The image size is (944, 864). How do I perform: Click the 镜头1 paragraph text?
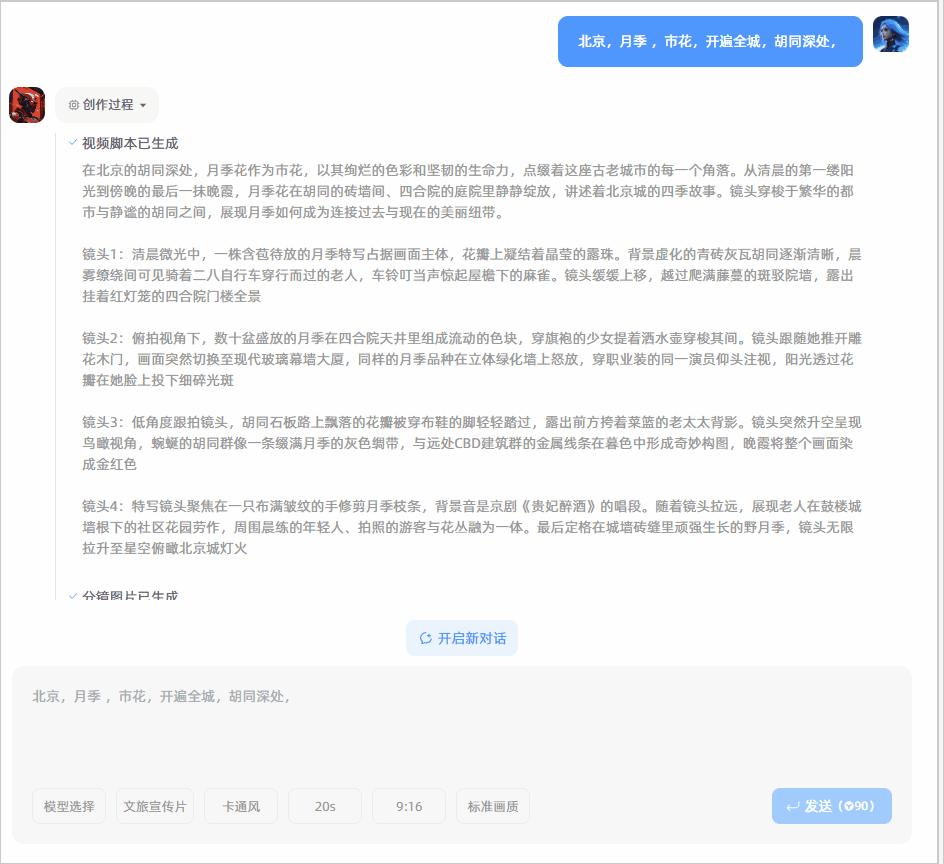click(x=472, y=275)
